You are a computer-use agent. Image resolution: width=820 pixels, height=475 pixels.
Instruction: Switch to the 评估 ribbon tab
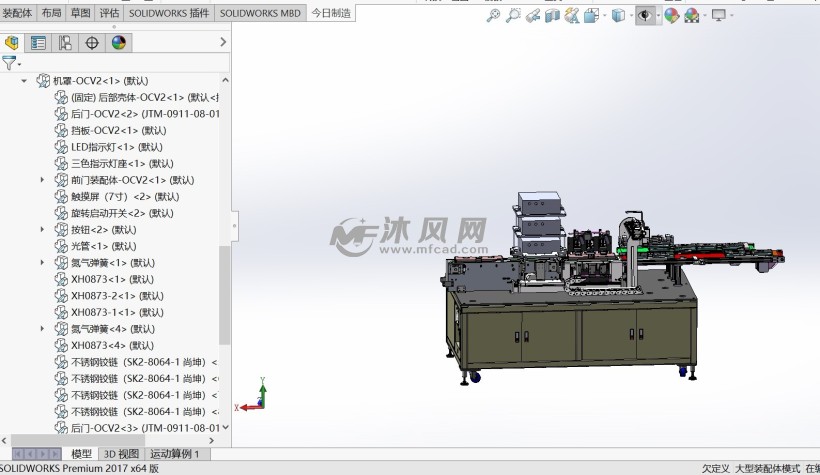110,13
